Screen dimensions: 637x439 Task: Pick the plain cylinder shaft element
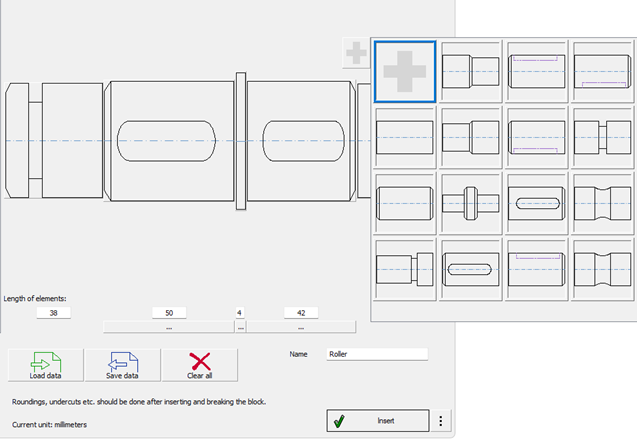[404, 137]
